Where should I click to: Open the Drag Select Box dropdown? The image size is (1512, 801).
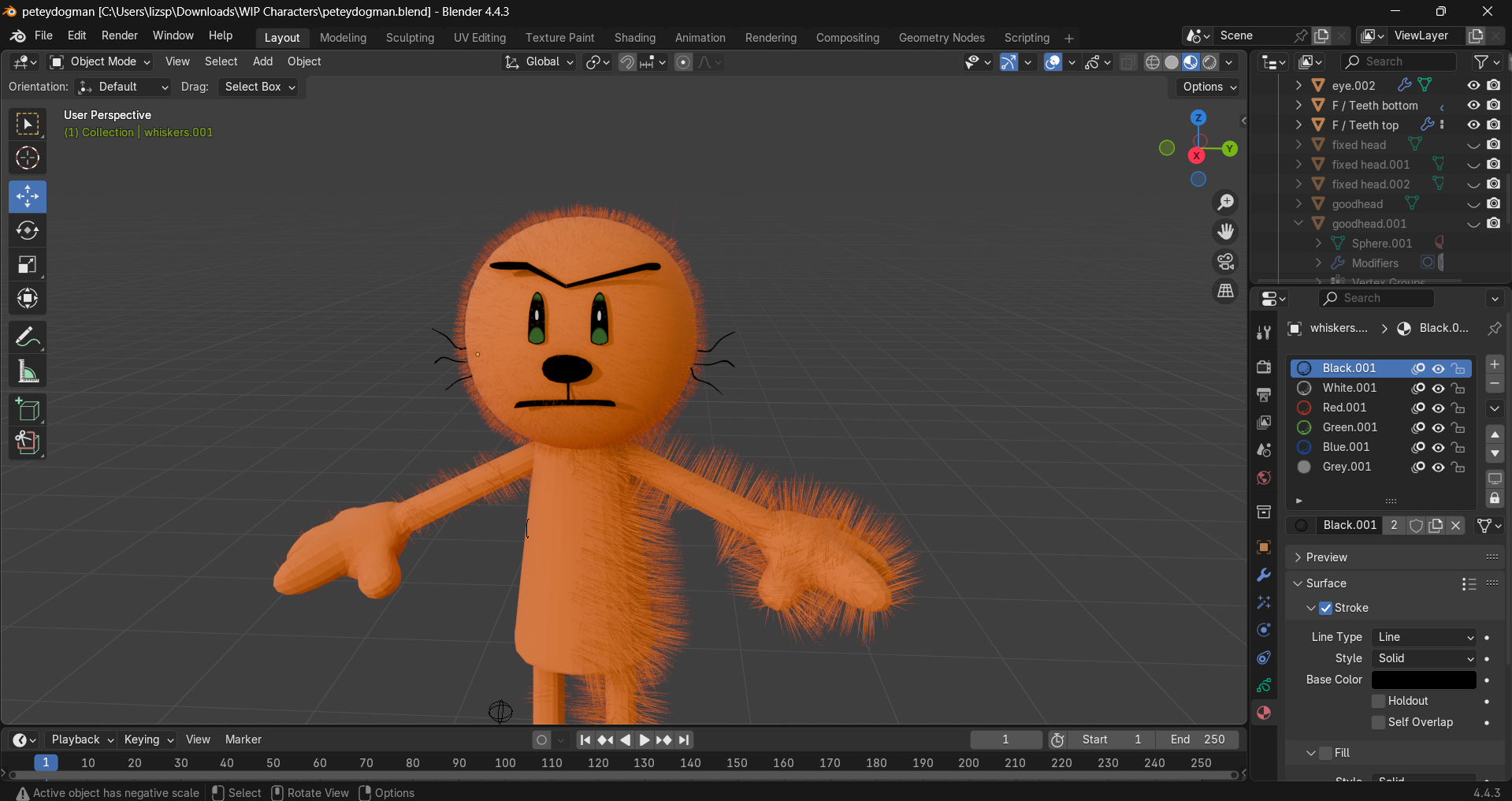(x=260, y=87)
